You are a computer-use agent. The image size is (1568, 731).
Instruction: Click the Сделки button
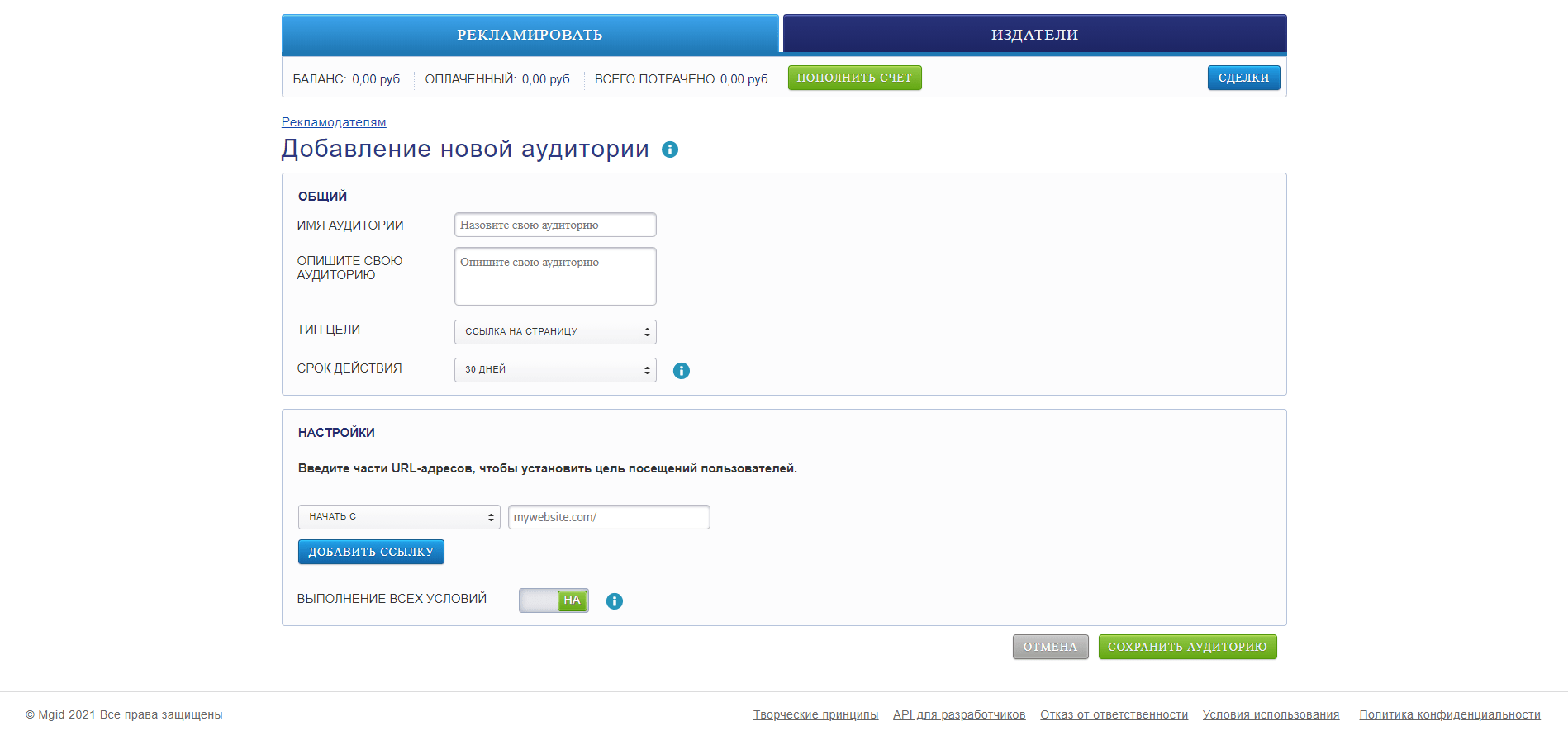pos(1243,78)
